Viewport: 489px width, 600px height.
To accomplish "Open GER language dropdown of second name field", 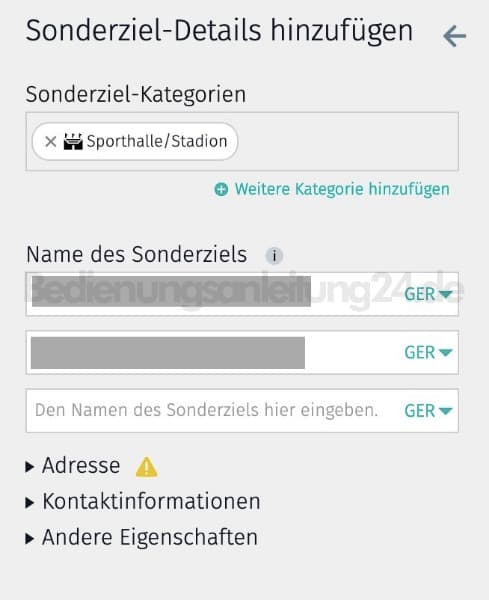I will tap(428, 352).
